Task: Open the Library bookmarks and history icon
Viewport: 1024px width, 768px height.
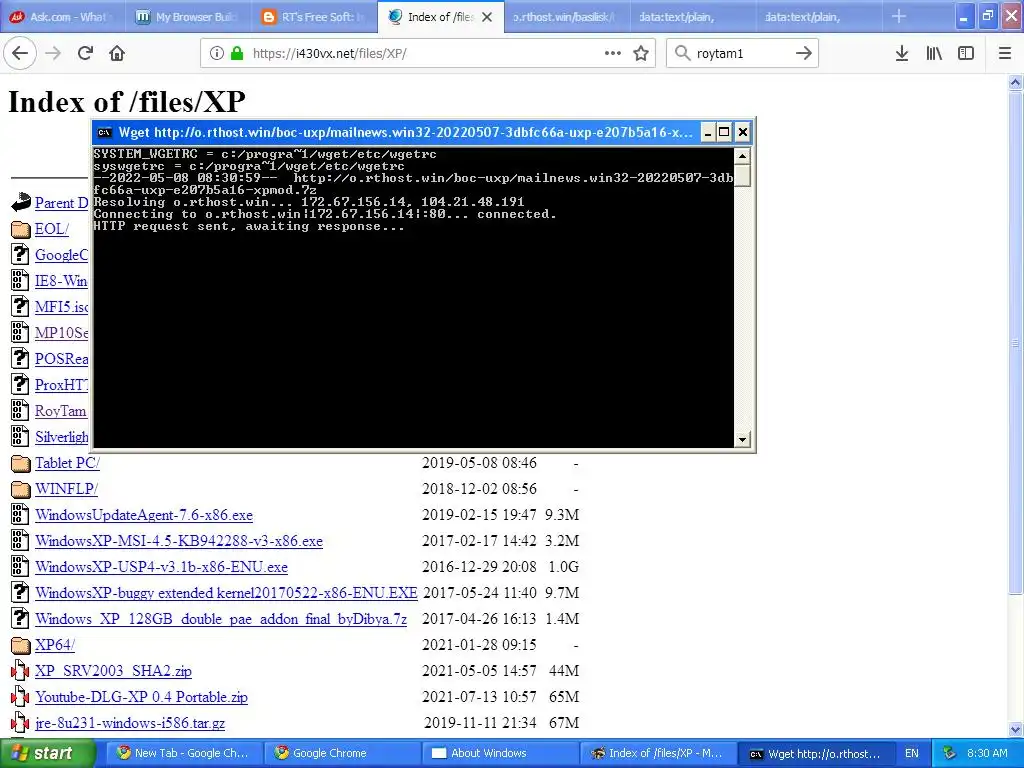Action: point(934,53)
